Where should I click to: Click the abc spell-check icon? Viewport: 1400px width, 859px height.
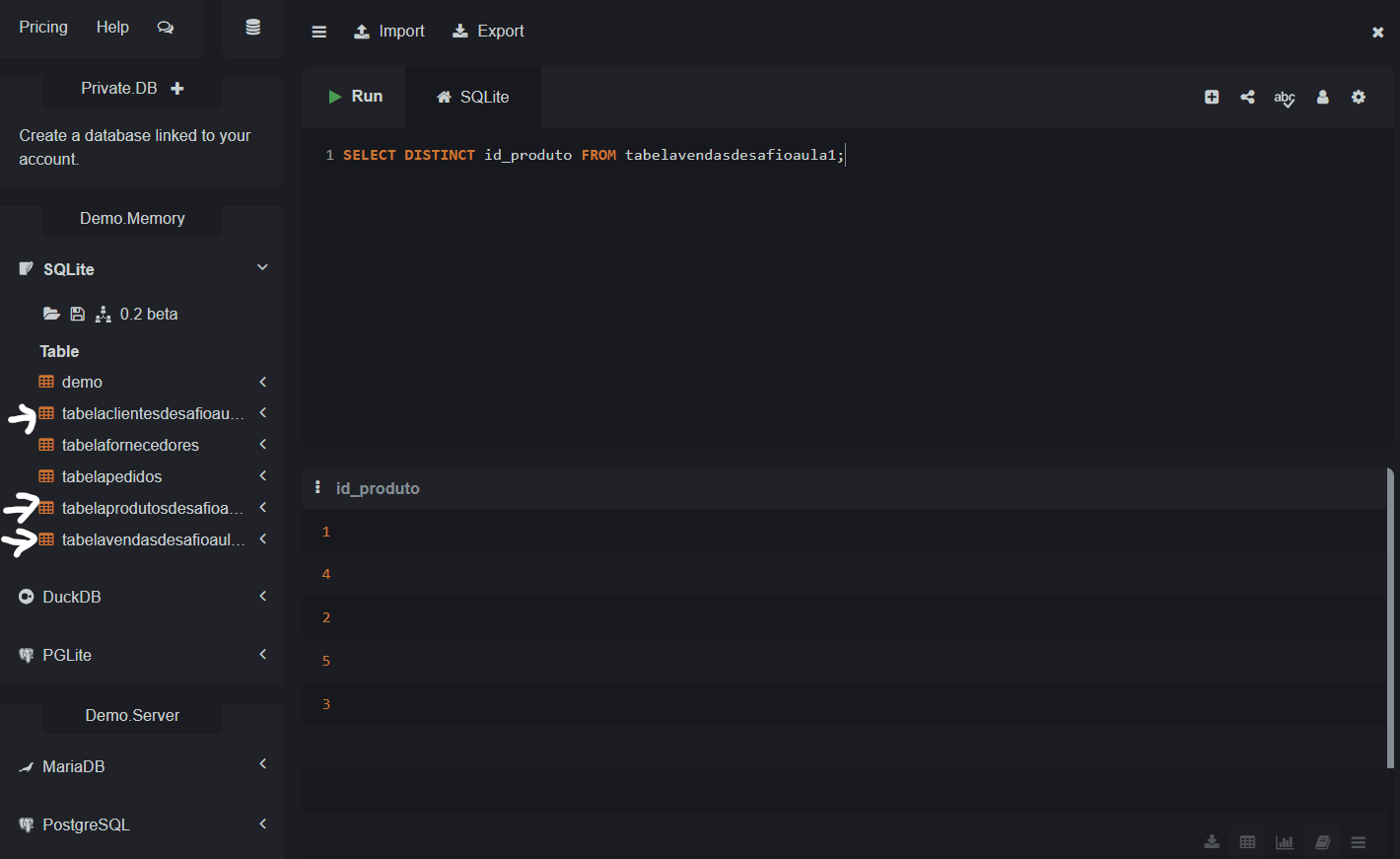point(1284,98)
